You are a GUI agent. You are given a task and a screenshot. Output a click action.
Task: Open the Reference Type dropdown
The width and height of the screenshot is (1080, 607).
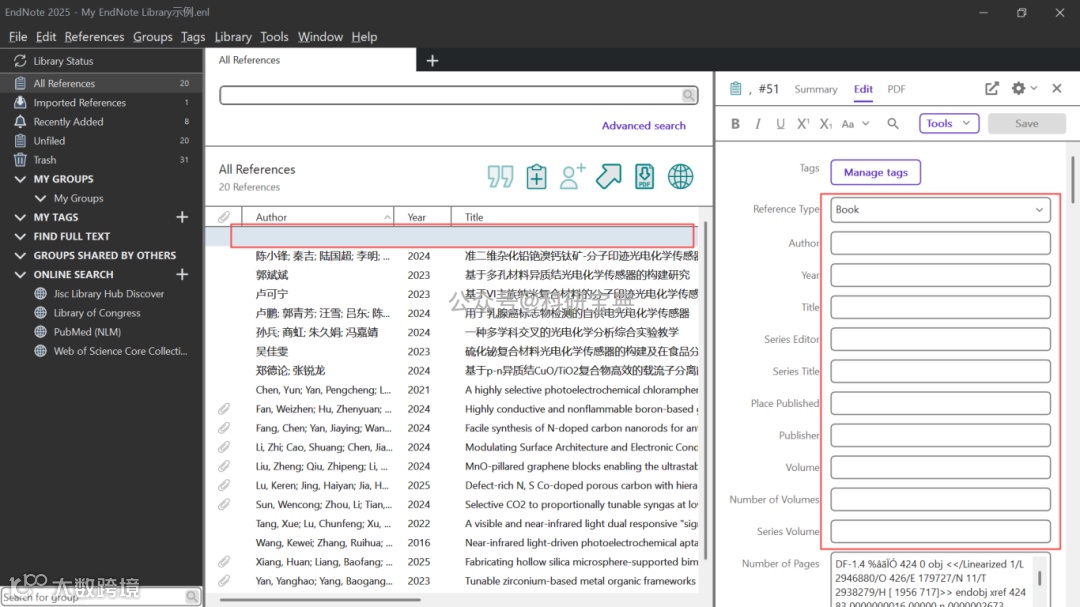point(940,209)
